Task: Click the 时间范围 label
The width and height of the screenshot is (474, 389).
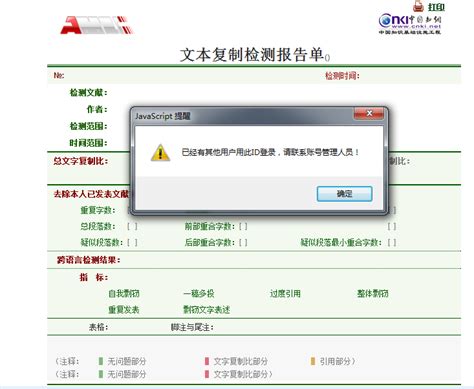Action: tap(88, 143)
